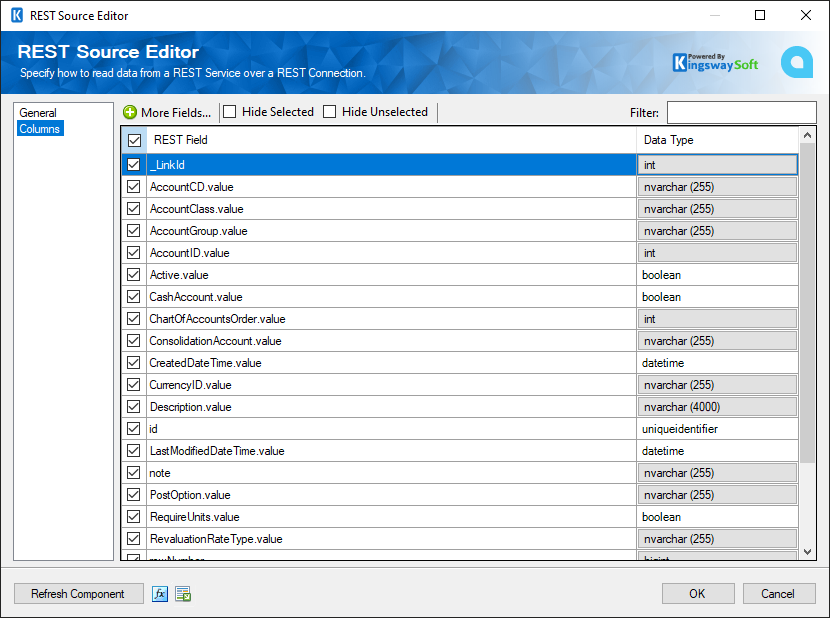Image resolution: width=830 pixels, height=618 pixels.
Task: Uncheck the ConsolidationAccount.value checkbox
Action: [x=133, y=341]
